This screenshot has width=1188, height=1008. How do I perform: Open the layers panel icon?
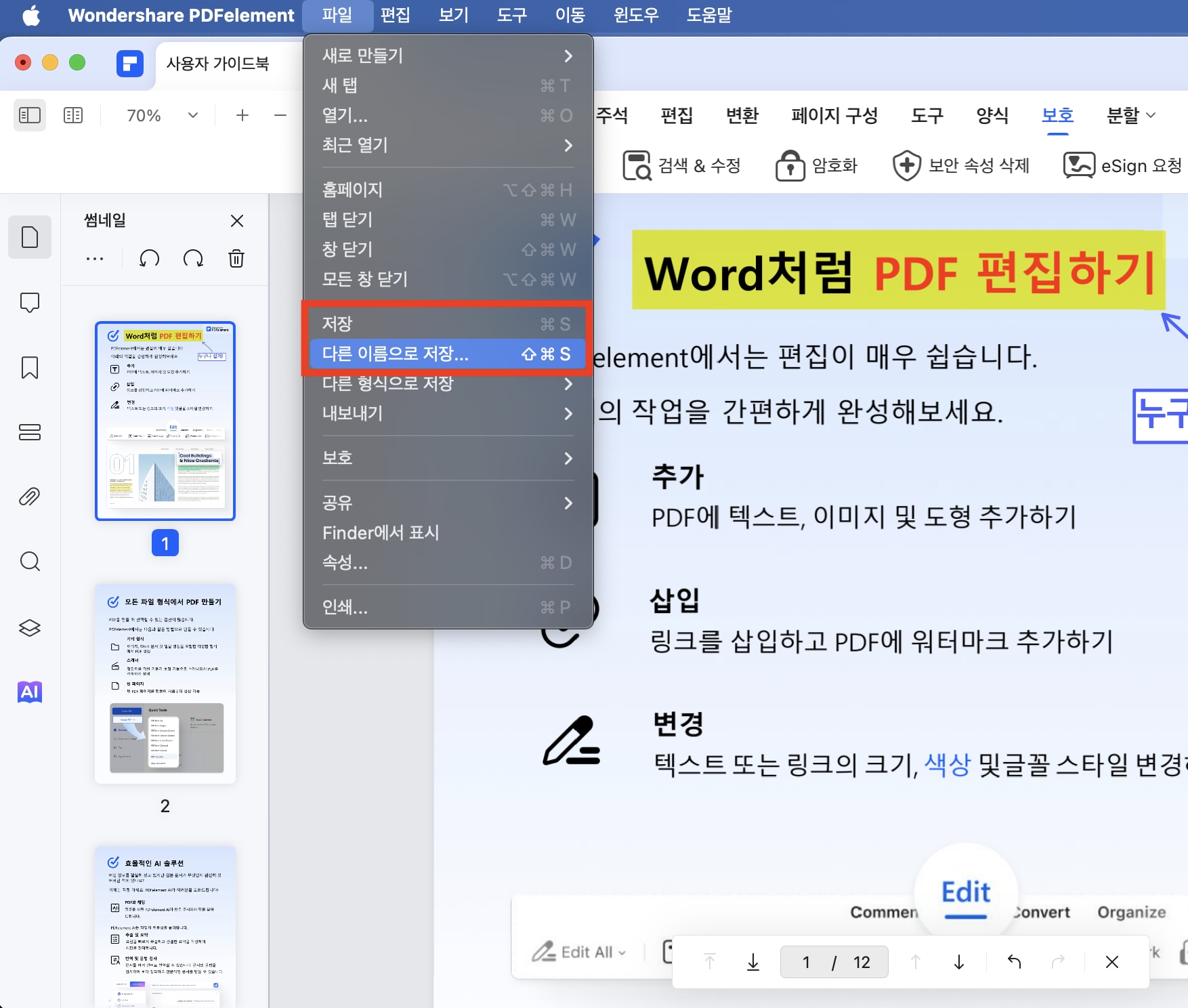30,627
